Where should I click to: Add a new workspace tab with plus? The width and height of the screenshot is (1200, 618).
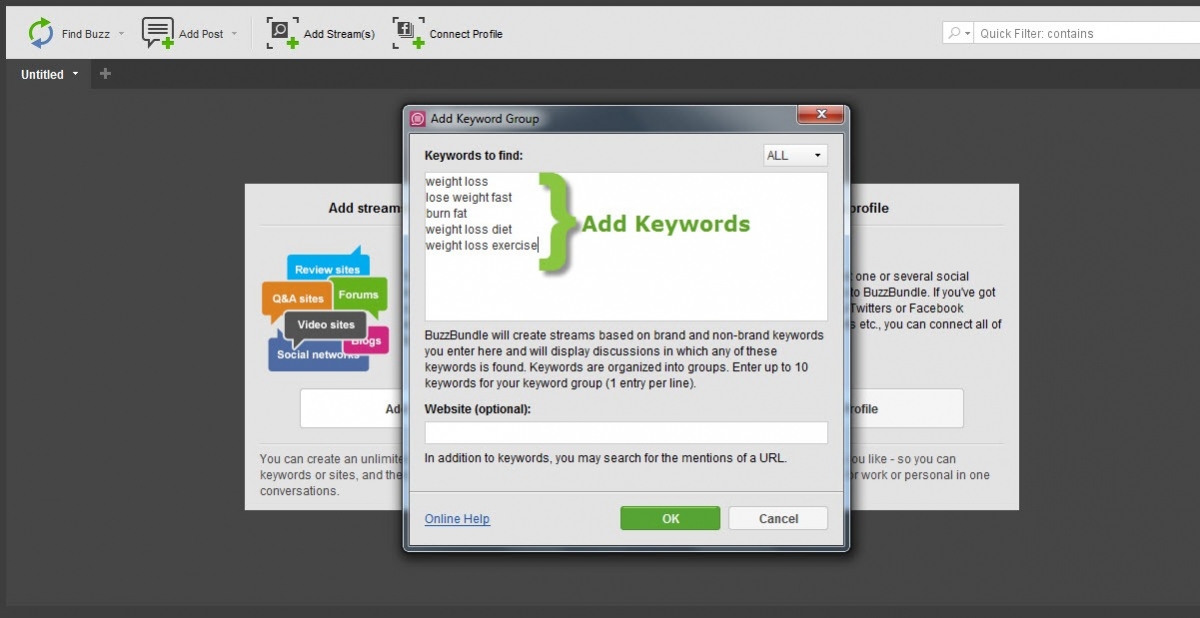point(106,74)
